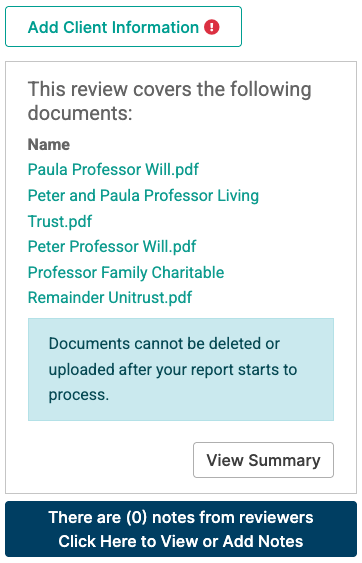Click the light blue documents notice box

181,369
